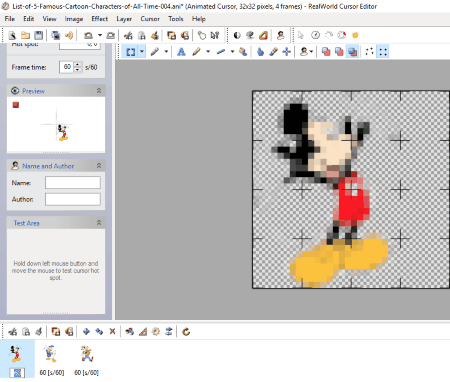This screenshot has width=450, height=382.
Task: Undo the last action
Action: [88, 35]
